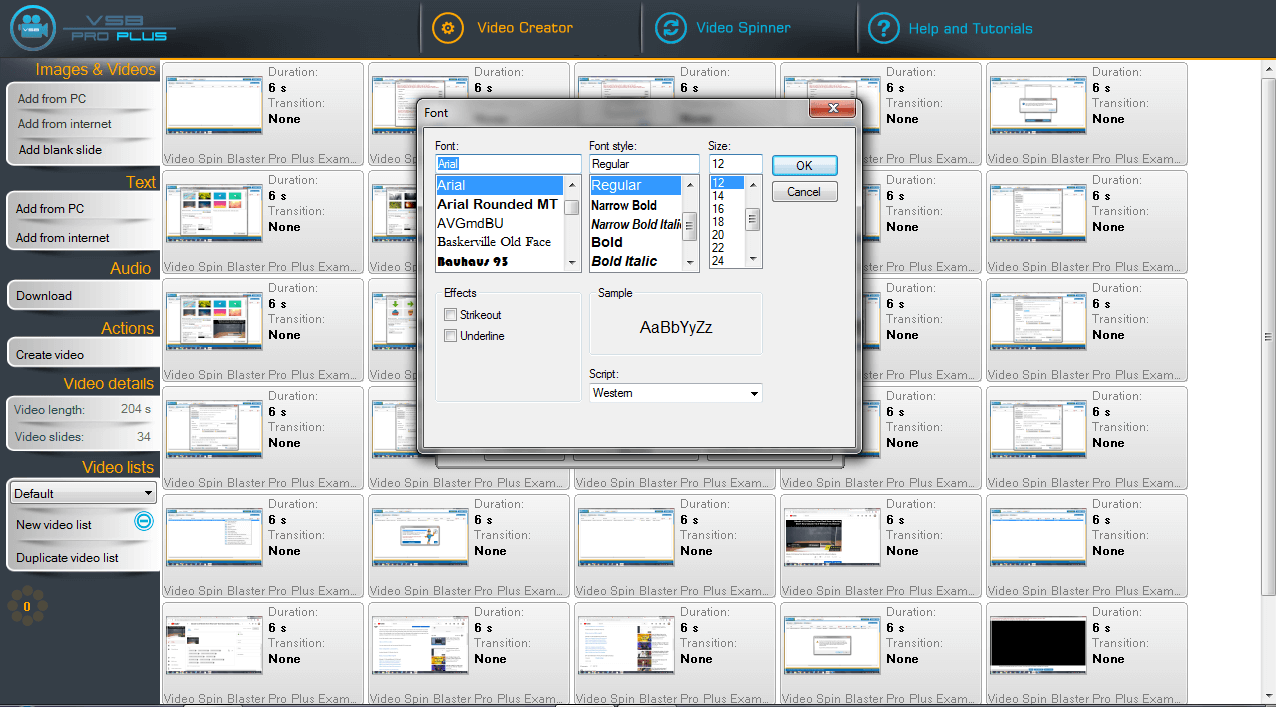The width and height of the screenshot is (1276, 707).
Task: Select size 16 in the size list
Action: 727,209
